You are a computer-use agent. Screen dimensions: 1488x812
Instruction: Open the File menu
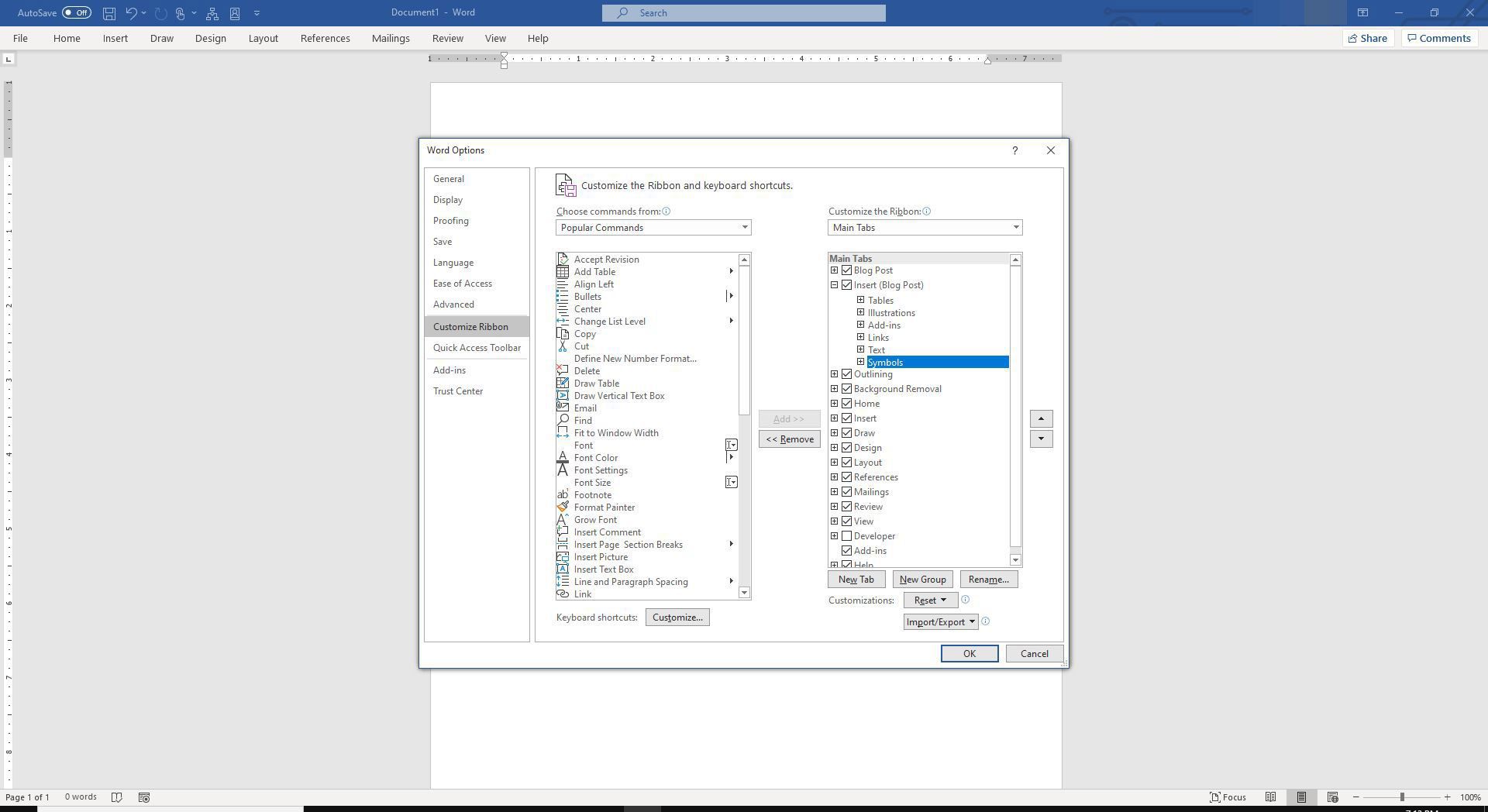[x=20, y=38]
